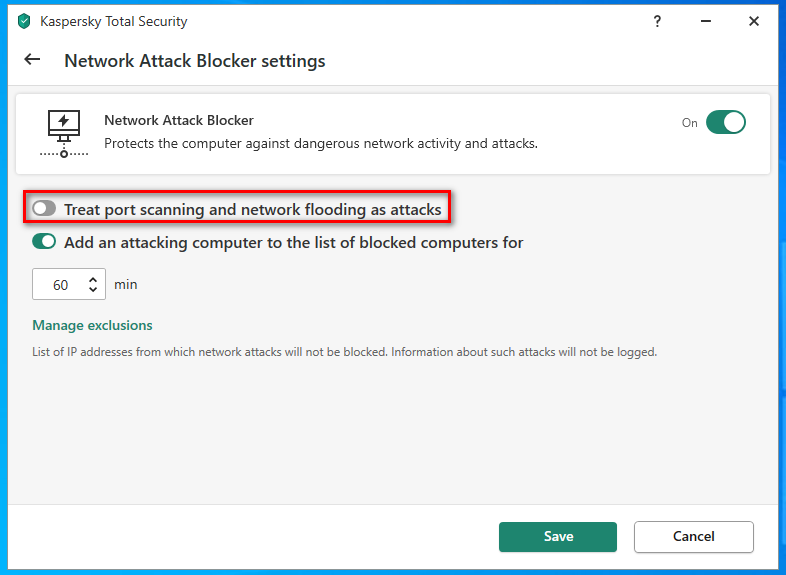Click the On label beside the main switch
This screenshot has height=575, width=786.
[690, 123]
